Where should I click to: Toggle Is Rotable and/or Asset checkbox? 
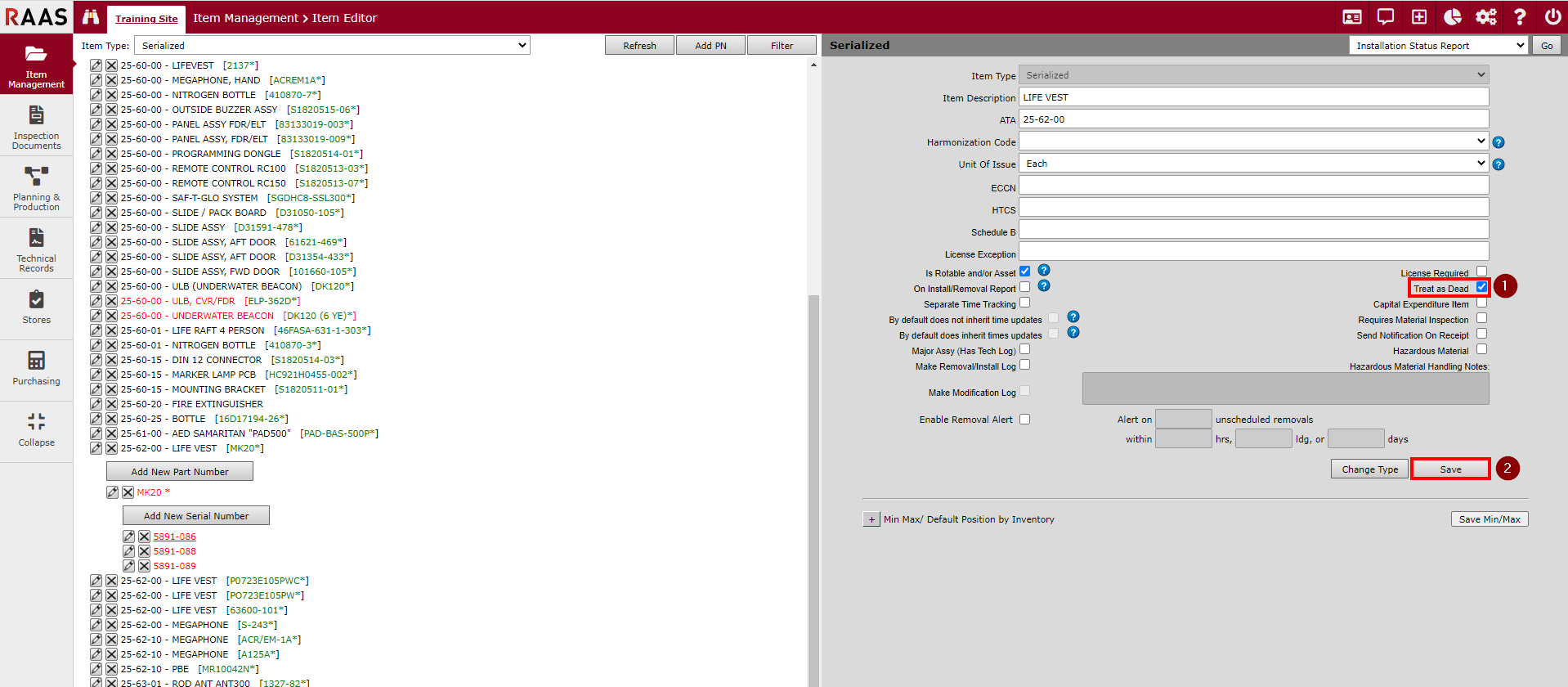pos(1024,272)
